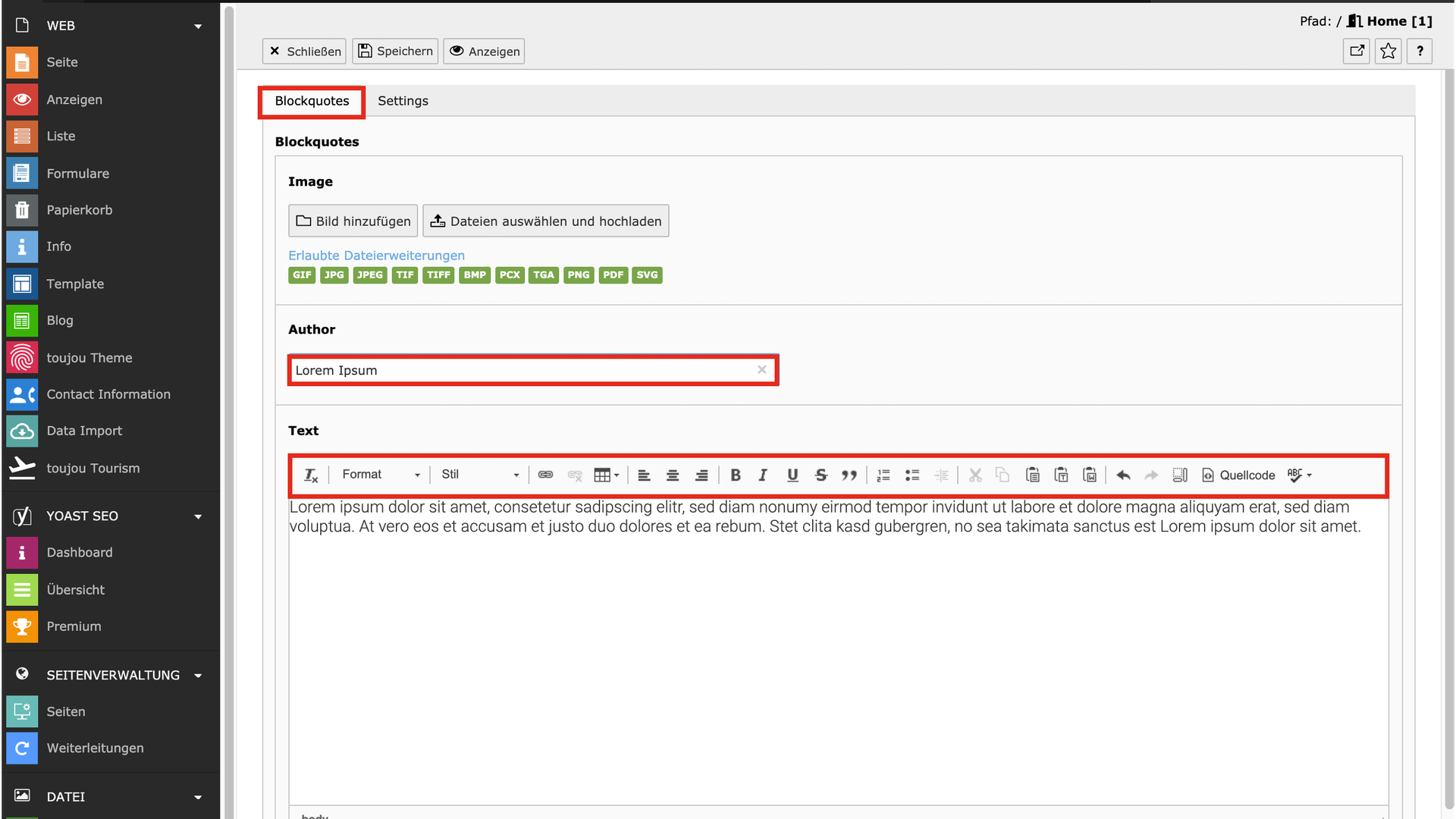Collapse the YOAST SEO module group

tap(198, 516)
